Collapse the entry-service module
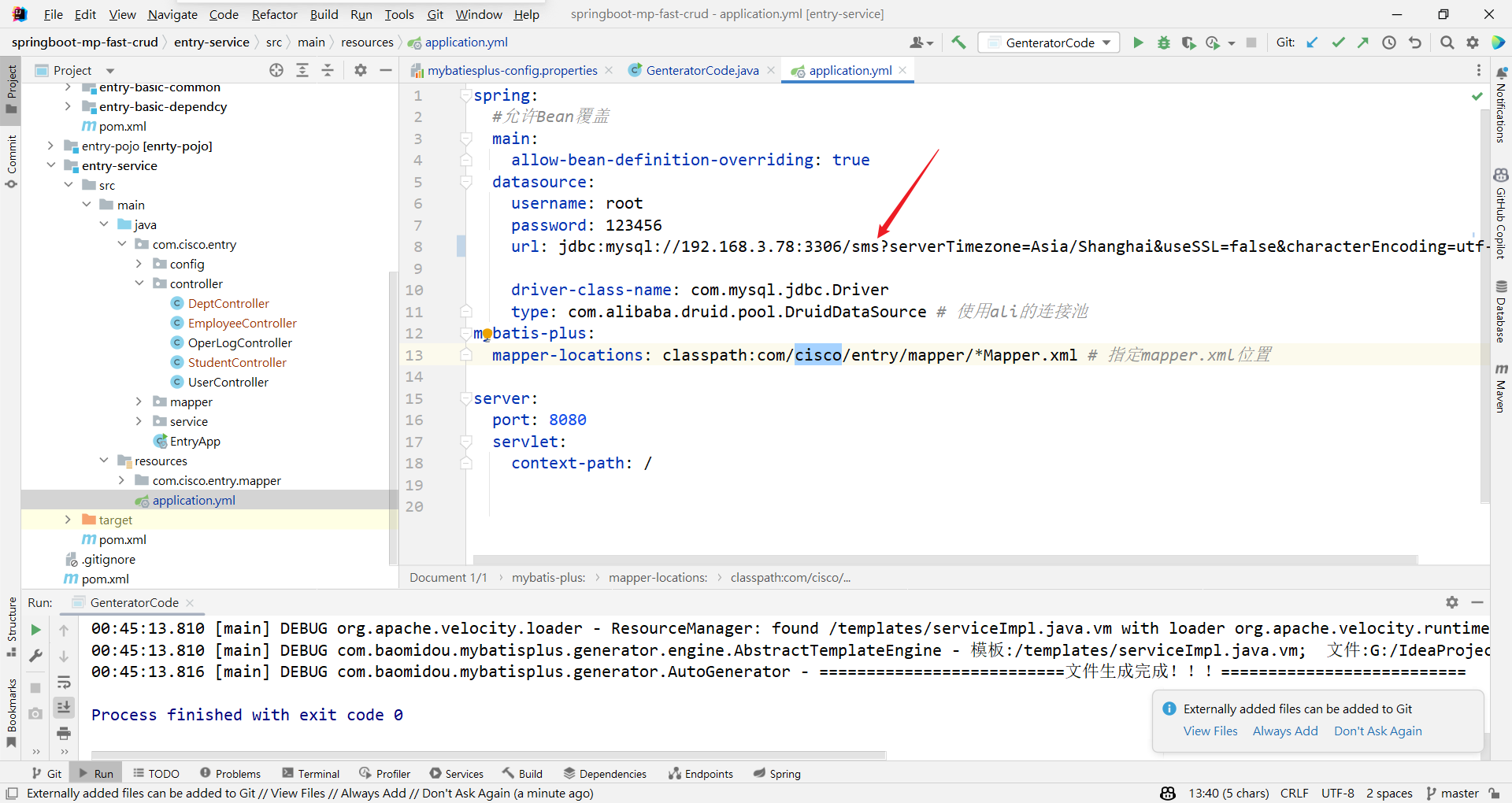This screenshot has width=1512, height=803. tap(50, 165)
